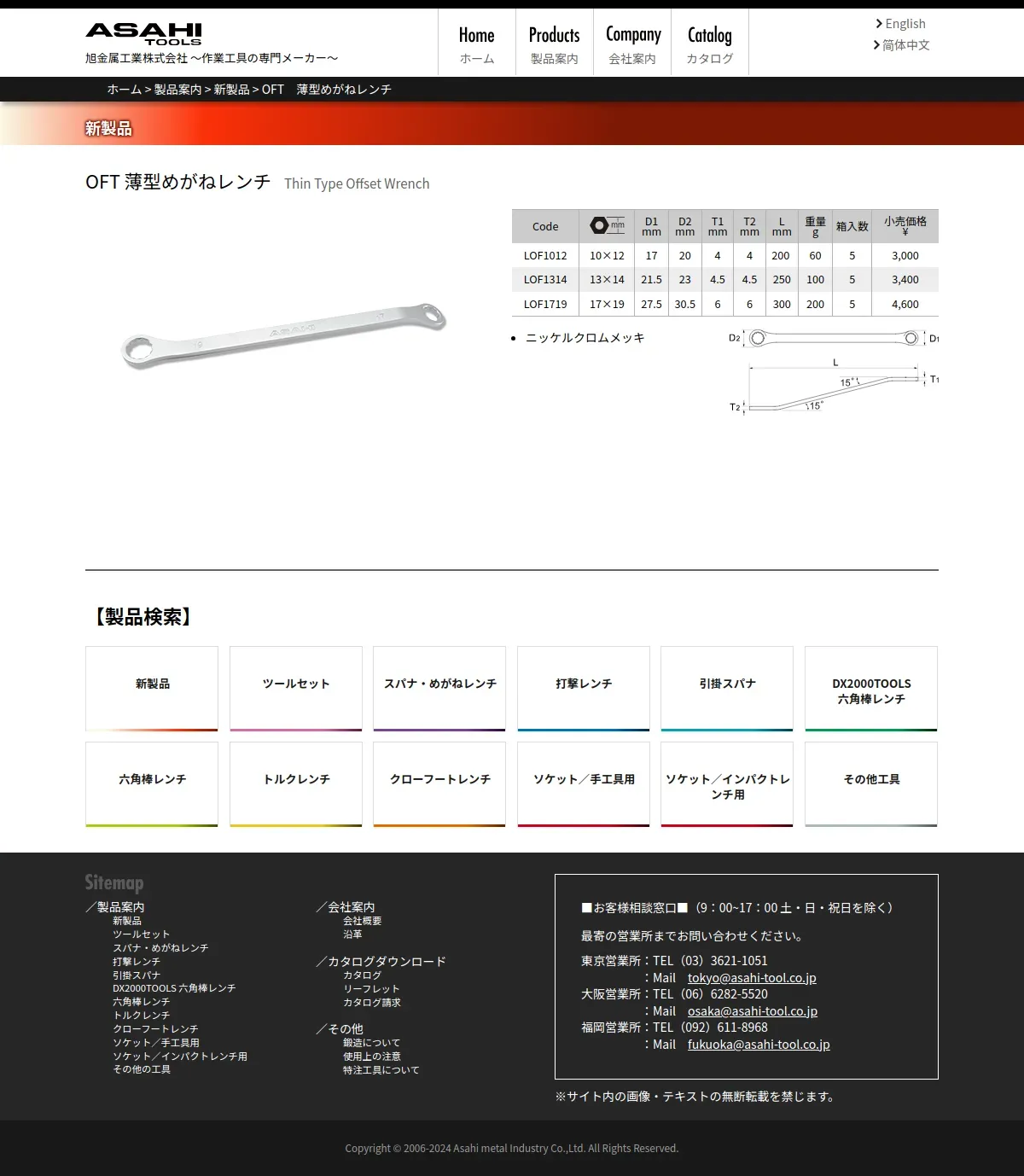Click sitemap heading ／製品案内
This screenshot has width=1024, height=1176.
[x=115, y=907]
